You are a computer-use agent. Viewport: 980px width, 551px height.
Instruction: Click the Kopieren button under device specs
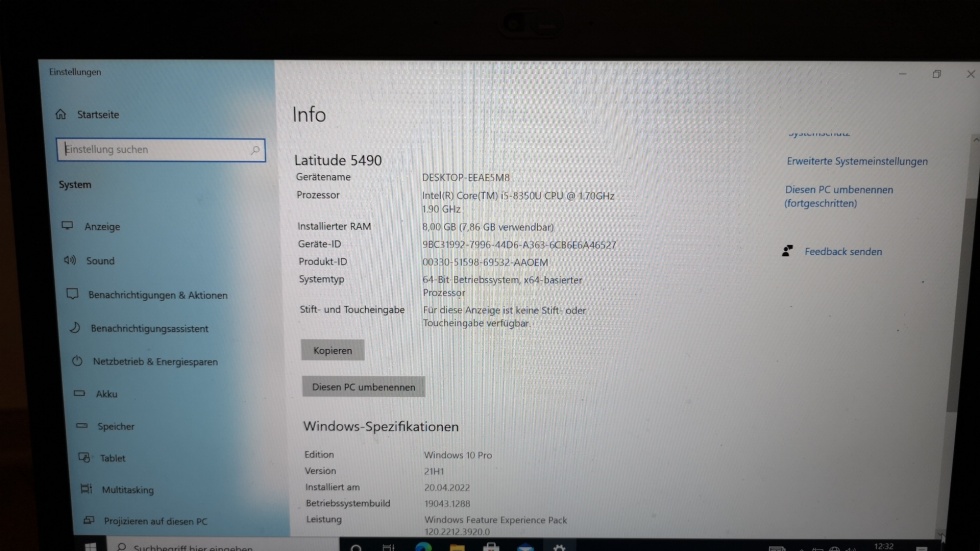tap(332, 350)
